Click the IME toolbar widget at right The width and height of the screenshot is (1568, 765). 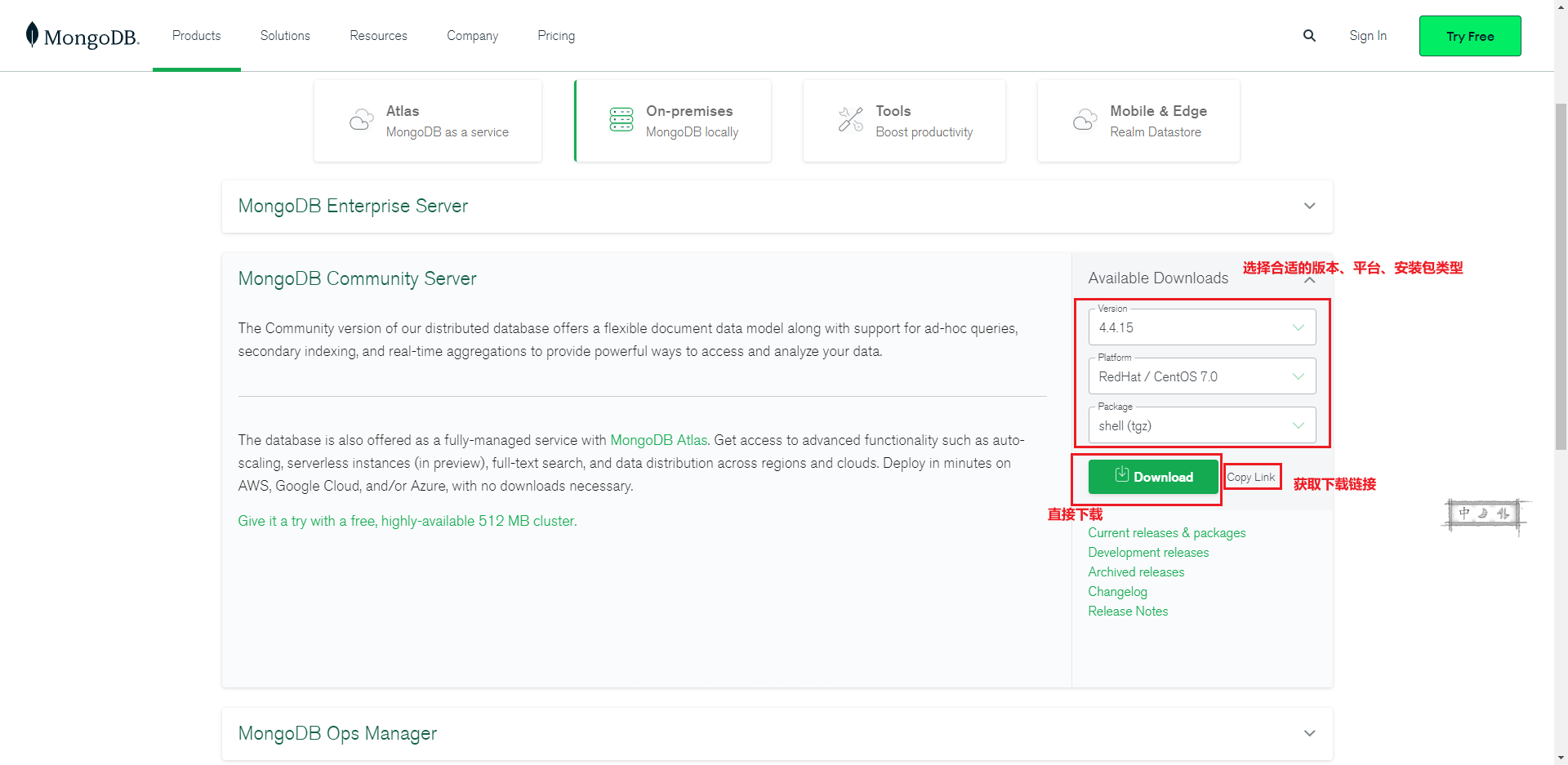point(1486,514)
